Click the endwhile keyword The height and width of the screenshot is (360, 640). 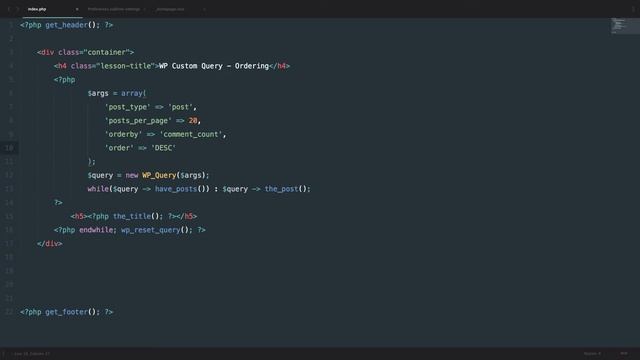point(96,230)
